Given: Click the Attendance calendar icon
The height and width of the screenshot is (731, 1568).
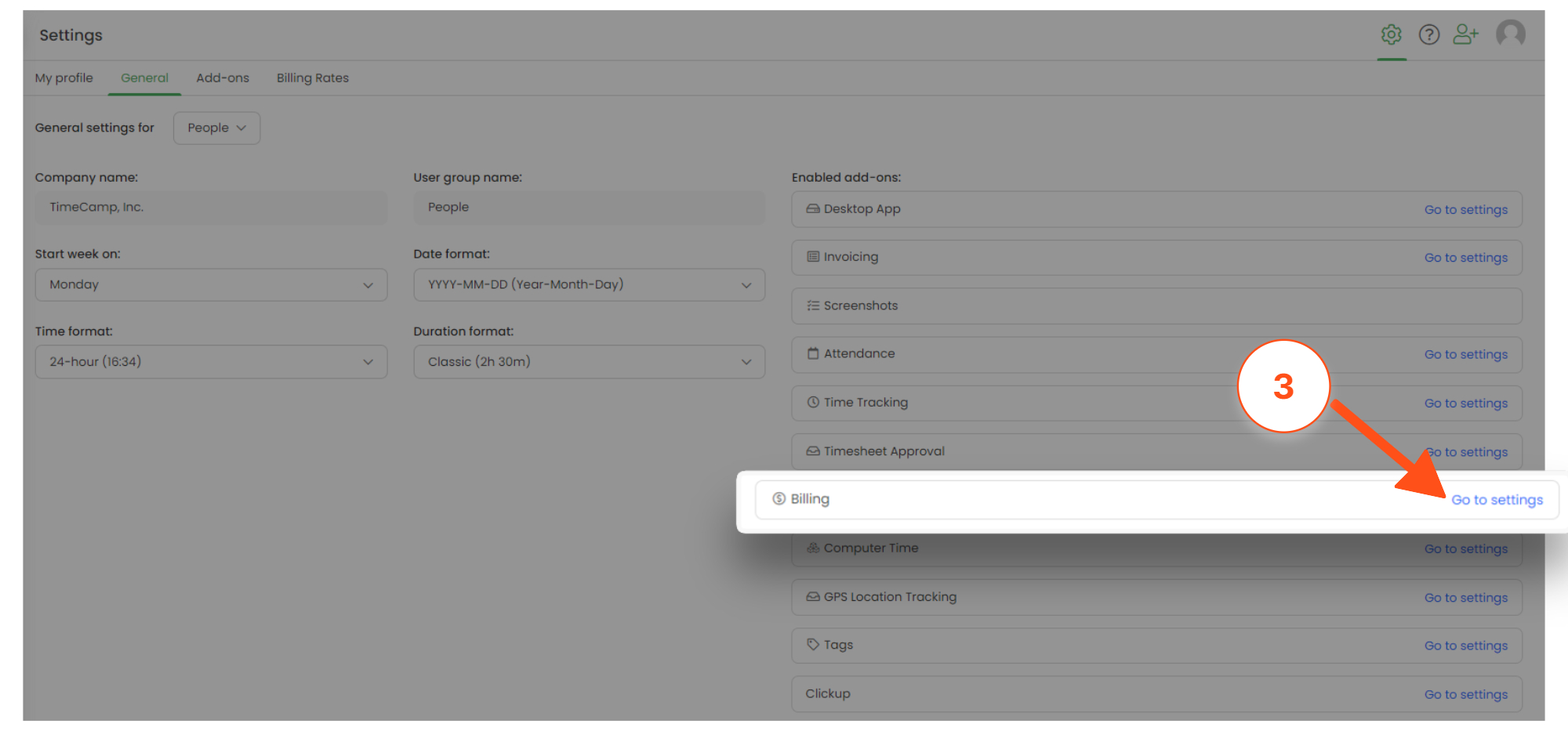Looking at the screenshot, I should pos(813,353).
